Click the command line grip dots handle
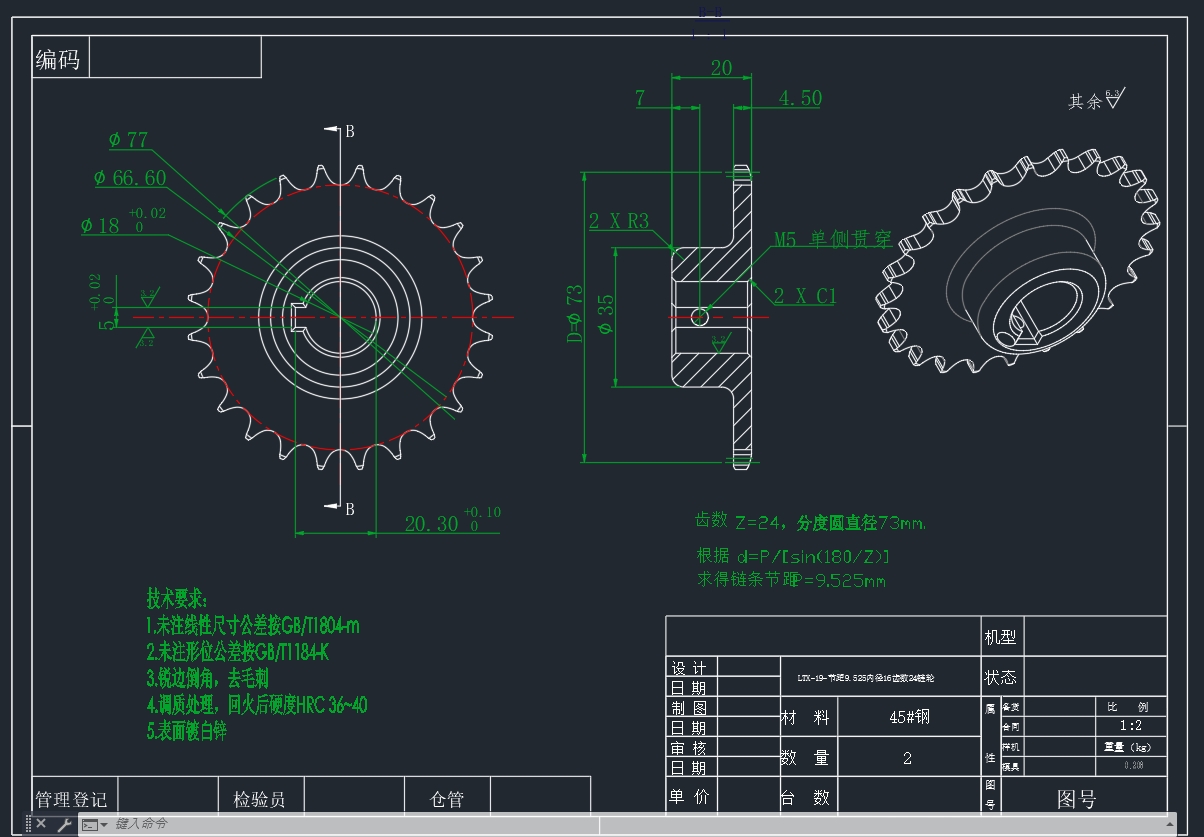1204x837 pixels. click(27, 824)
